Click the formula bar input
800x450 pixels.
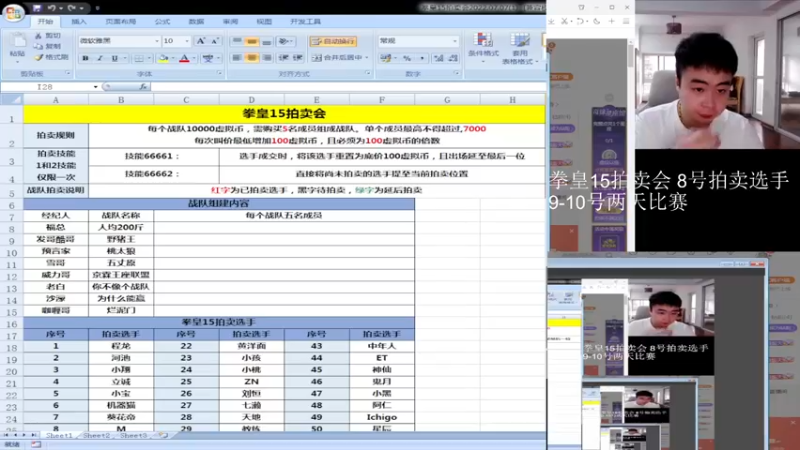tap(347, 87)
